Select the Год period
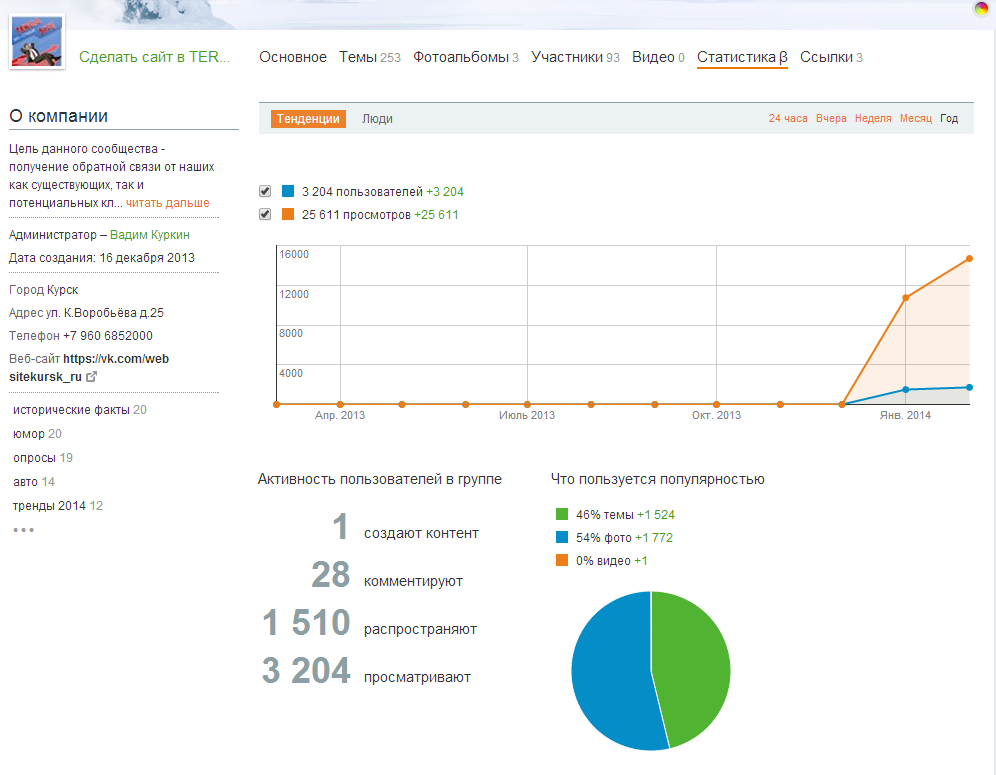996x775 pixels. [949, 118]
